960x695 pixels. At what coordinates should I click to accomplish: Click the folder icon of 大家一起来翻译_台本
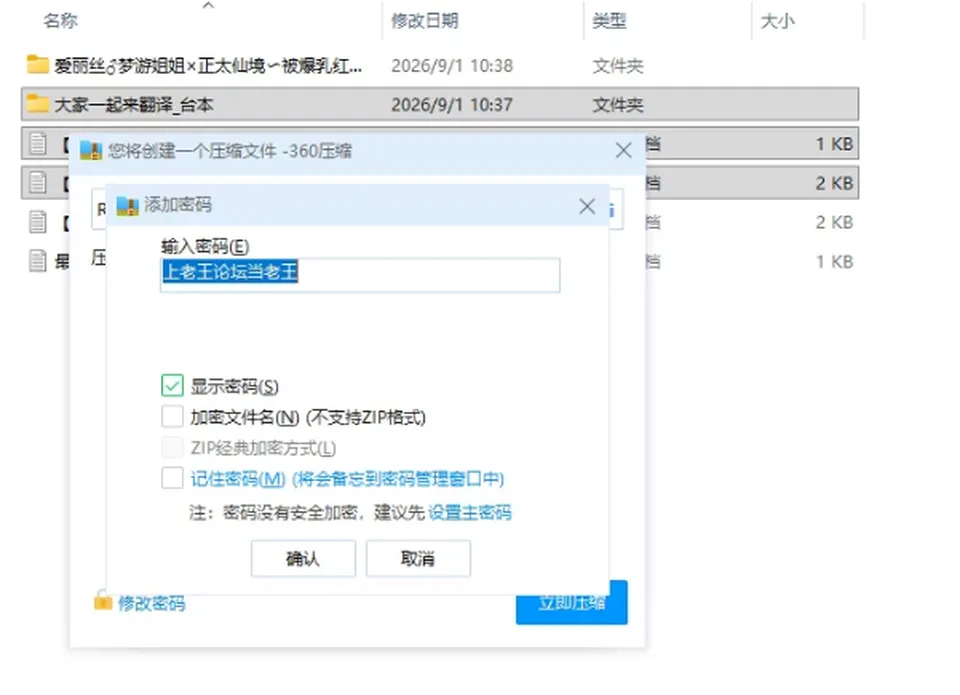click(37, 103)
